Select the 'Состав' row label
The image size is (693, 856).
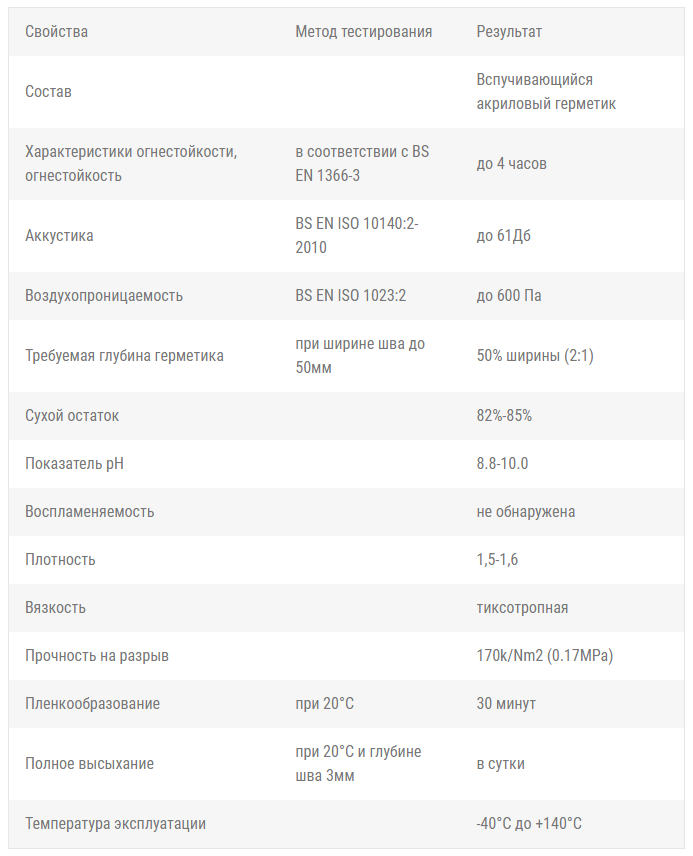(48, 91)
